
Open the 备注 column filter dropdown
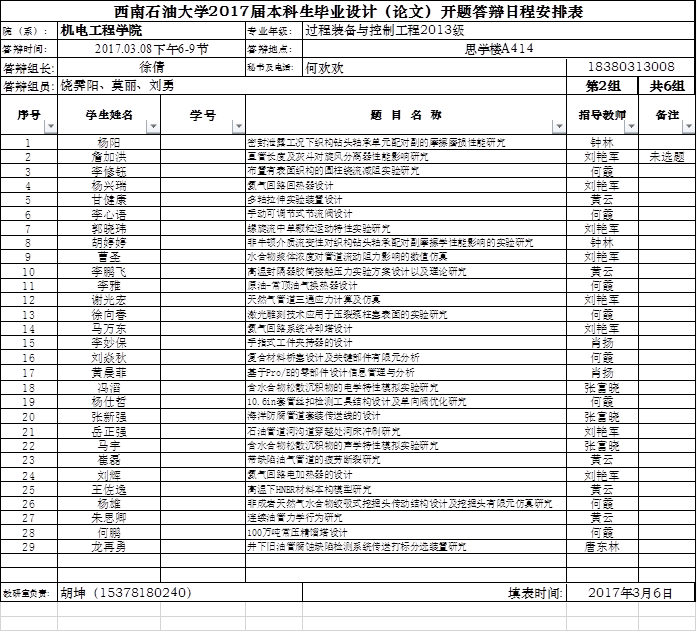688,127
